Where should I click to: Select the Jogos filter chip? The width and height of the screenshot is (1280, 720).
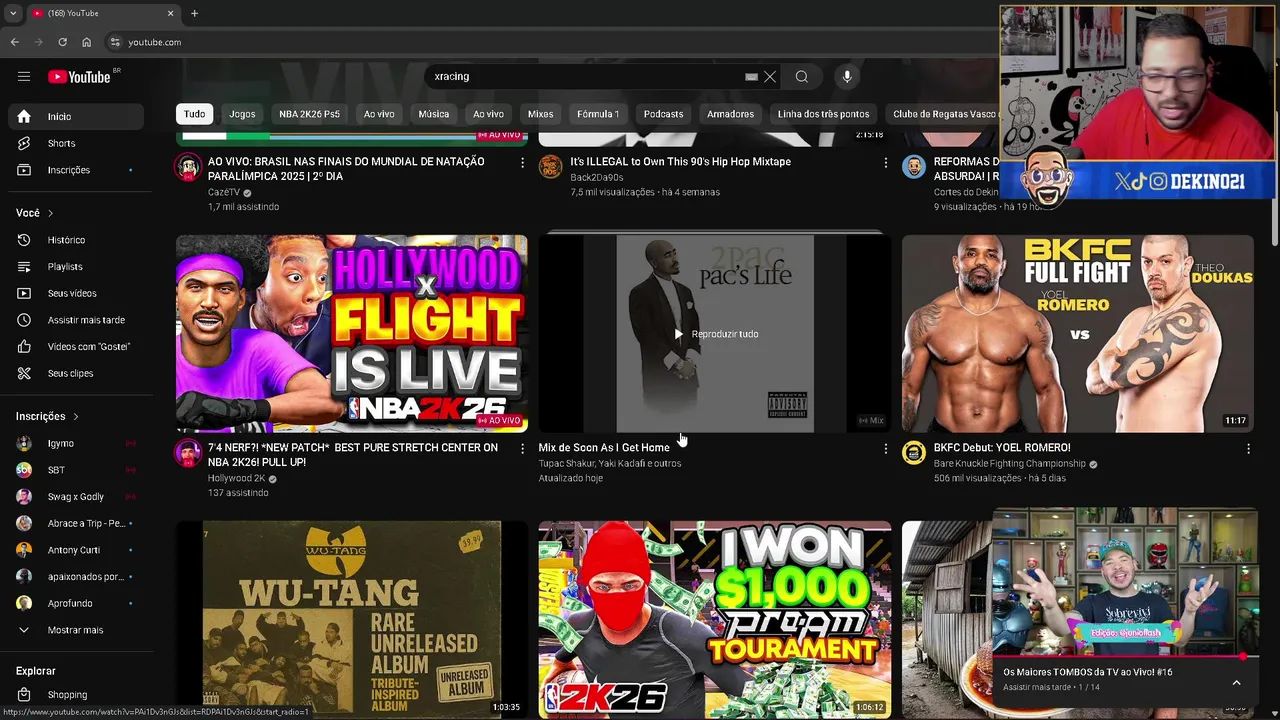tap(242, 114)
